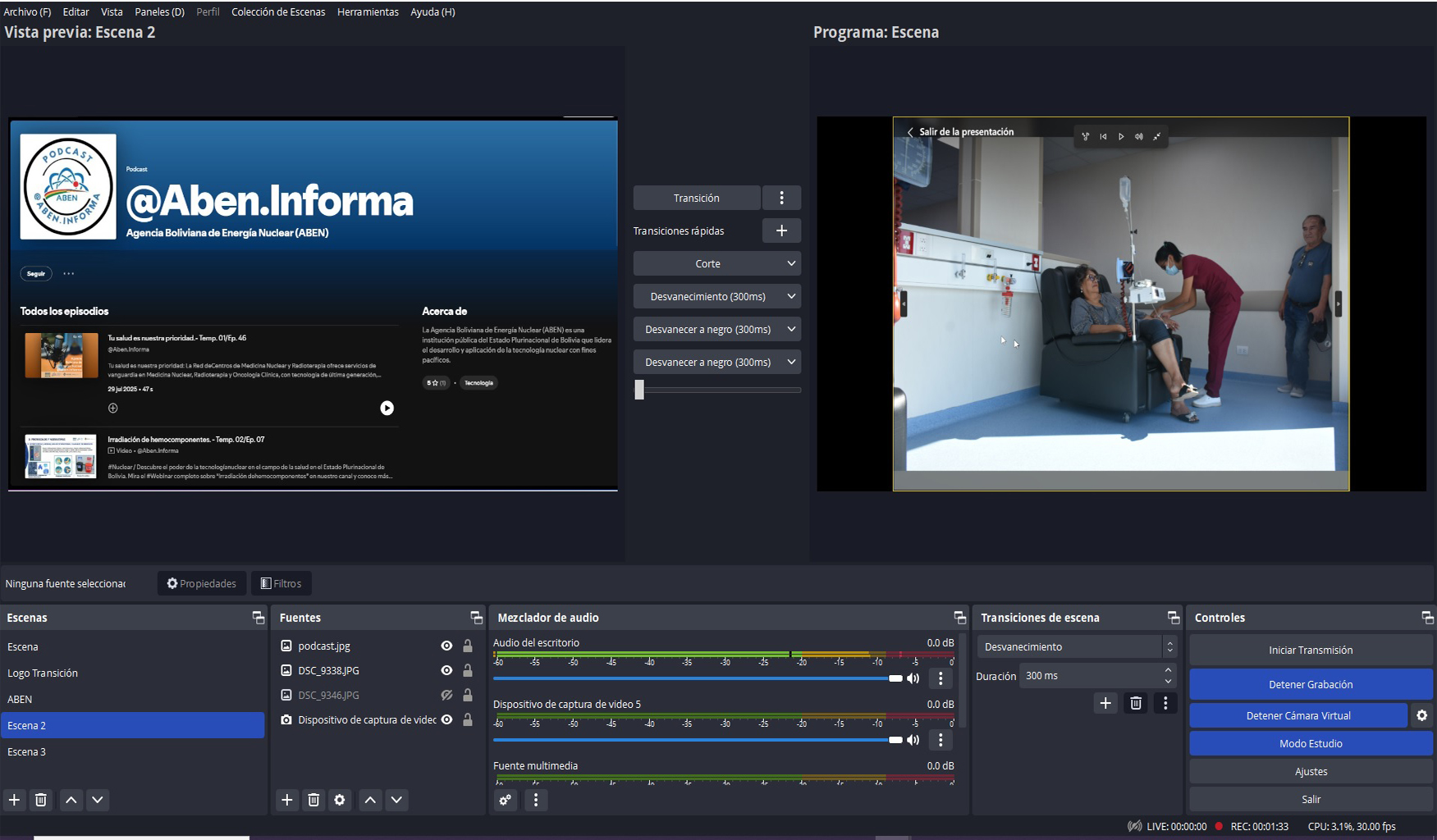Show the hidden DSC_9346.JPG source
Viewport: 1437px width, 840px height.
click(x=446, y=695)
